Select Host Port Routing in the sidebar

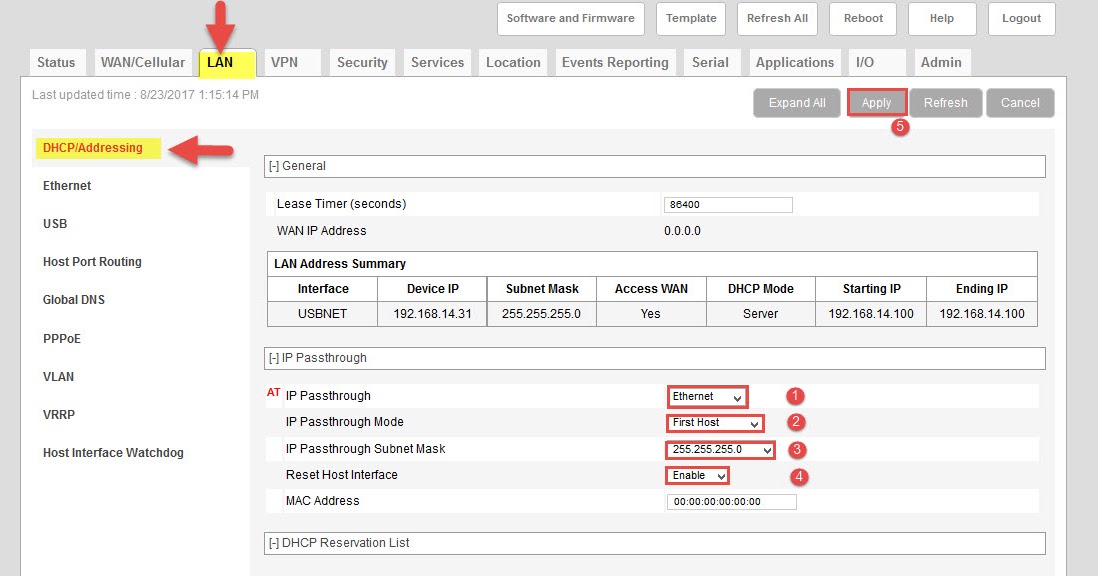91,261
